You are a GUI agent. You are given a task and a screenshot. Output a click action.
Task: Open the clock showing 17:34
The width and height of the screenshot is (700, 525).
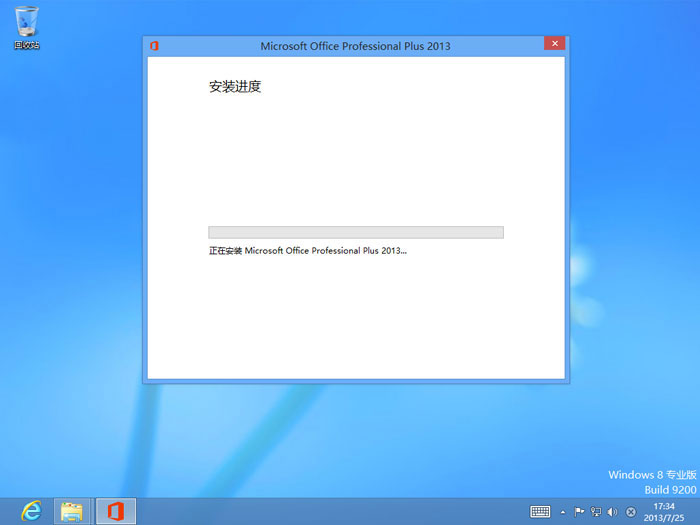(663, 506)
